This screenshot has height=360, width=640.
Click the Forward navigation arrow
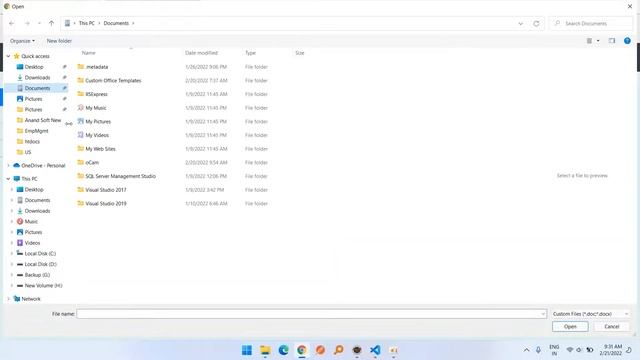point(27,23)
